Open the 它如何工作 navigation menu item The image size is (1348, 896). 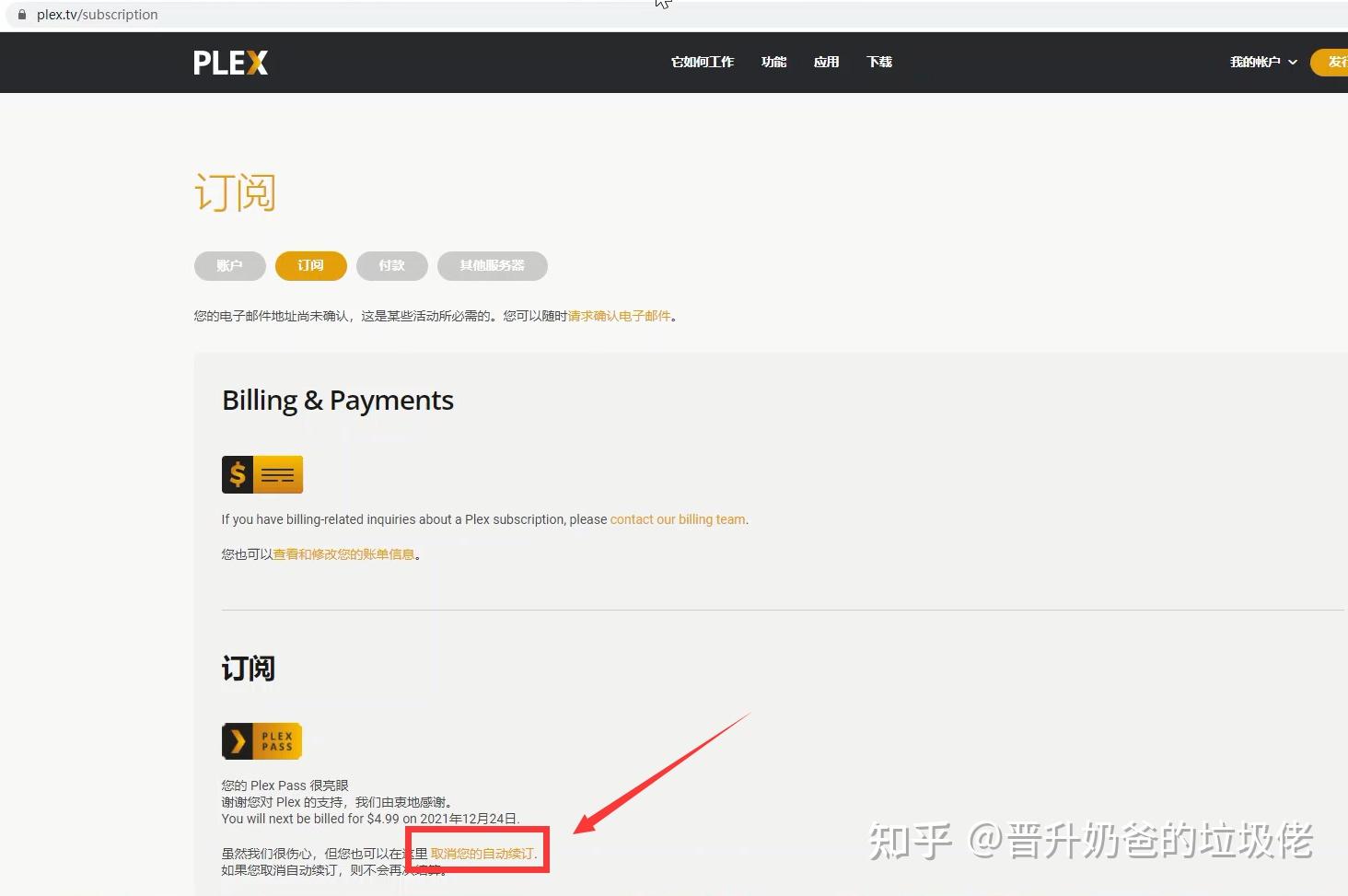tap(702, 62)
